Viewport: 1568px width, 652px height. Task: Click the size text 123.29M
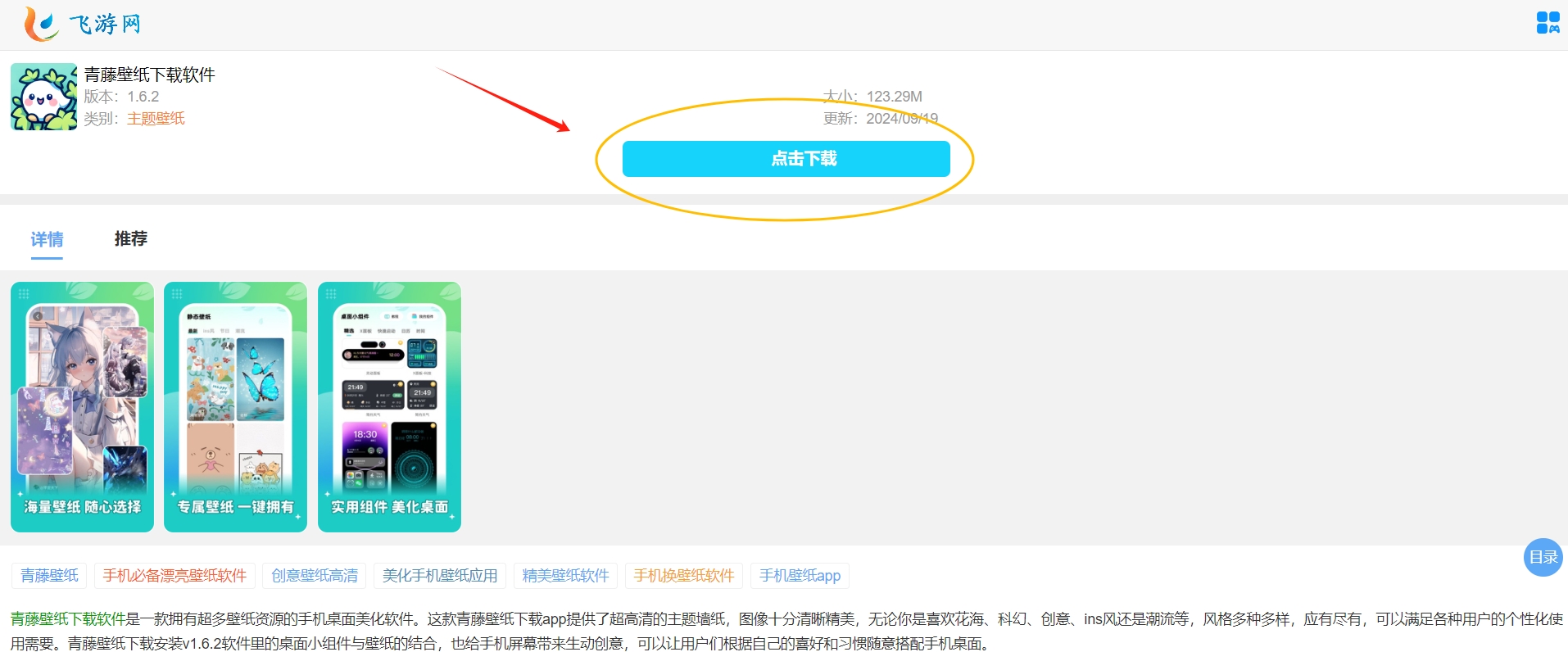895,97
